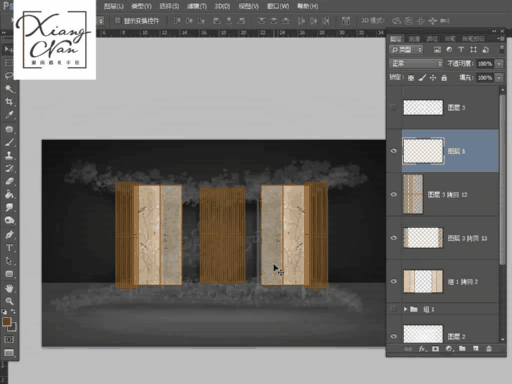The image size is (512, 384).
Task: Filter layers by shape icon
Action: 473,50
